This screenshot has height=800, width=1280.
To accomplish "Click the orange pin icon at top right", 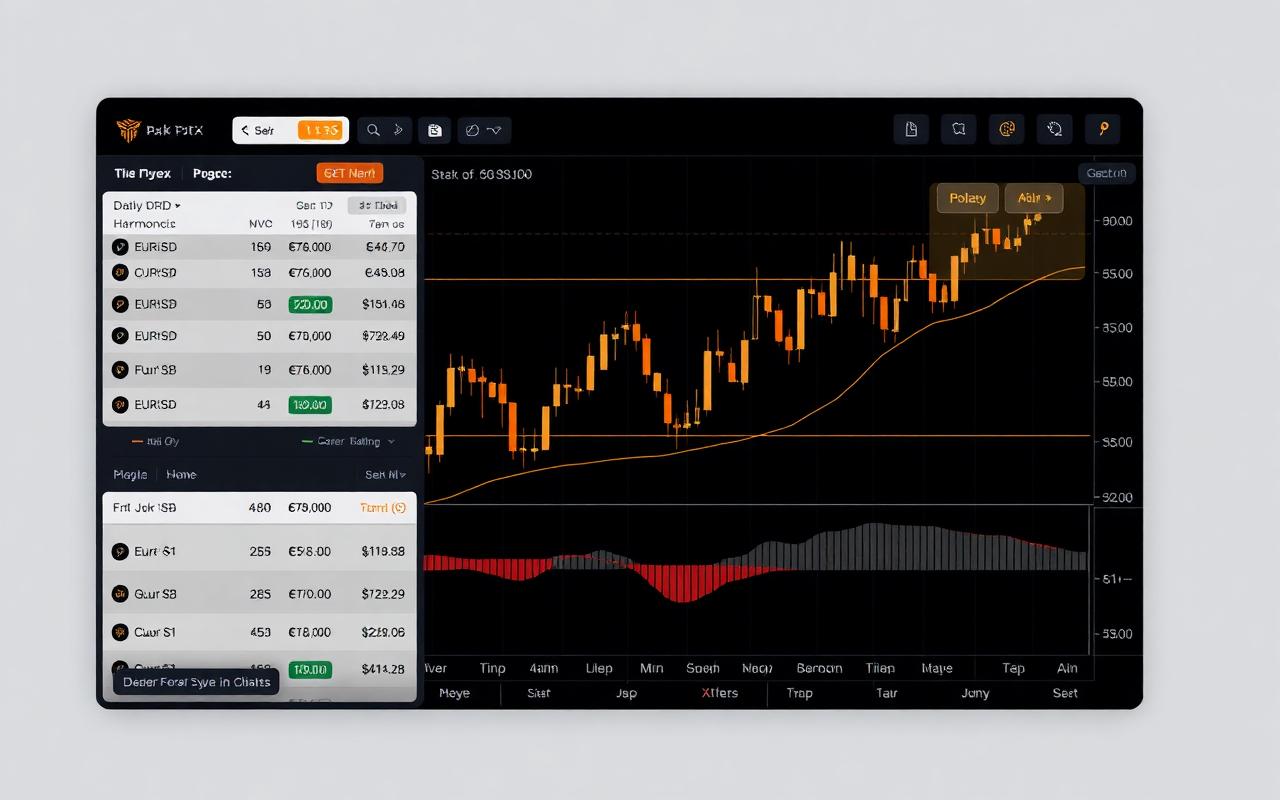I will pyautogui.click(x=1103, y=129).
